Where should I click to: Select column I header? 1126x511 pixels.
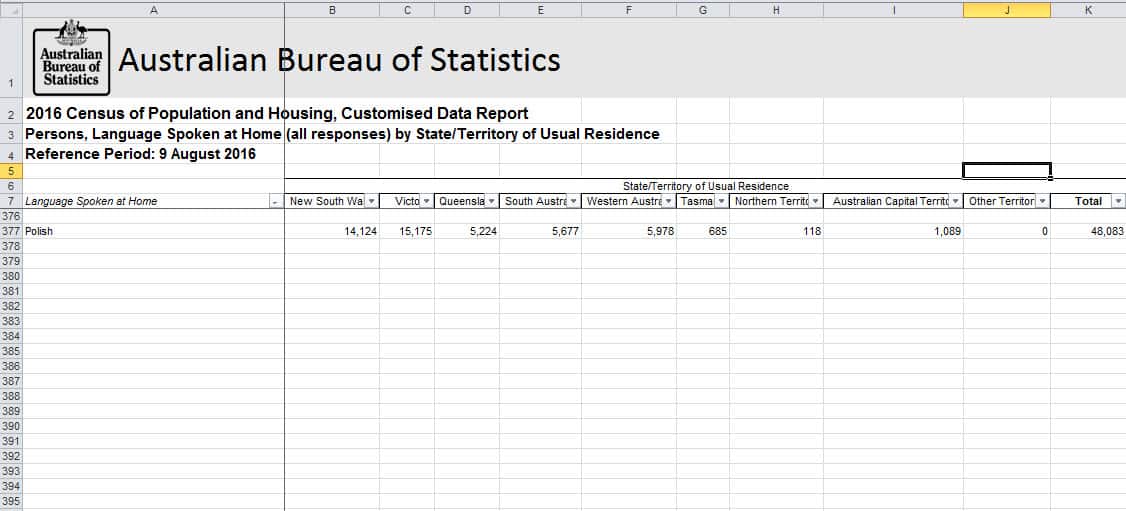coord(893,11)
